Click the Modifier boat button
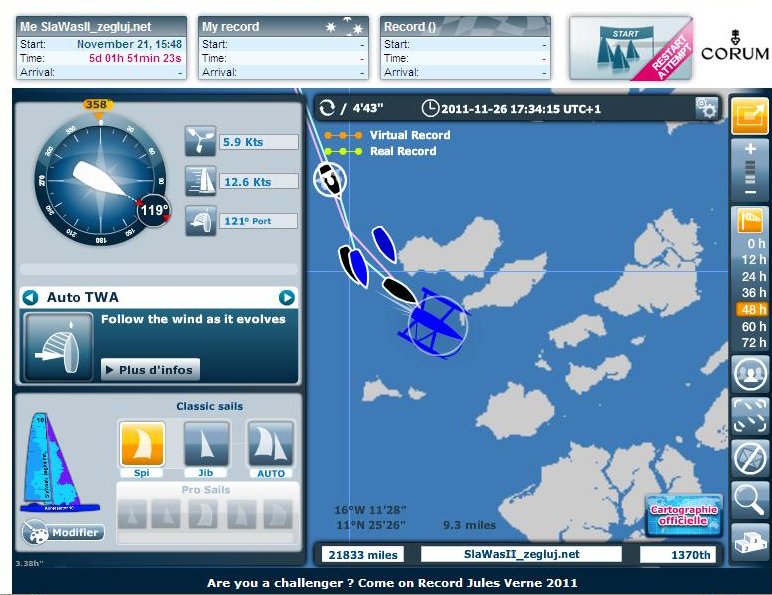The height and width of the screenshot is (595, 772). pos(62,532)
